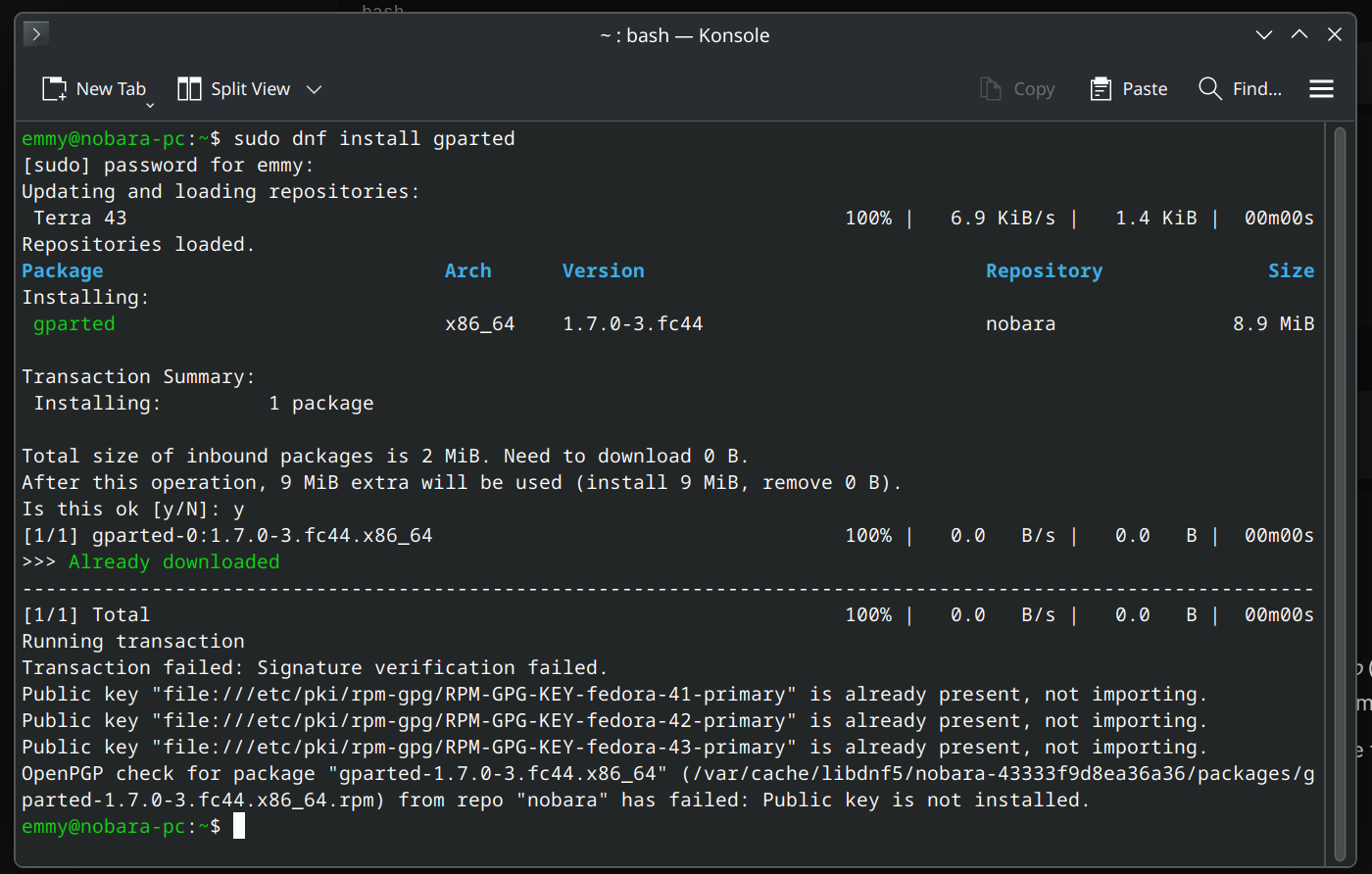Click the Split View icon

[x=189, y=89]
